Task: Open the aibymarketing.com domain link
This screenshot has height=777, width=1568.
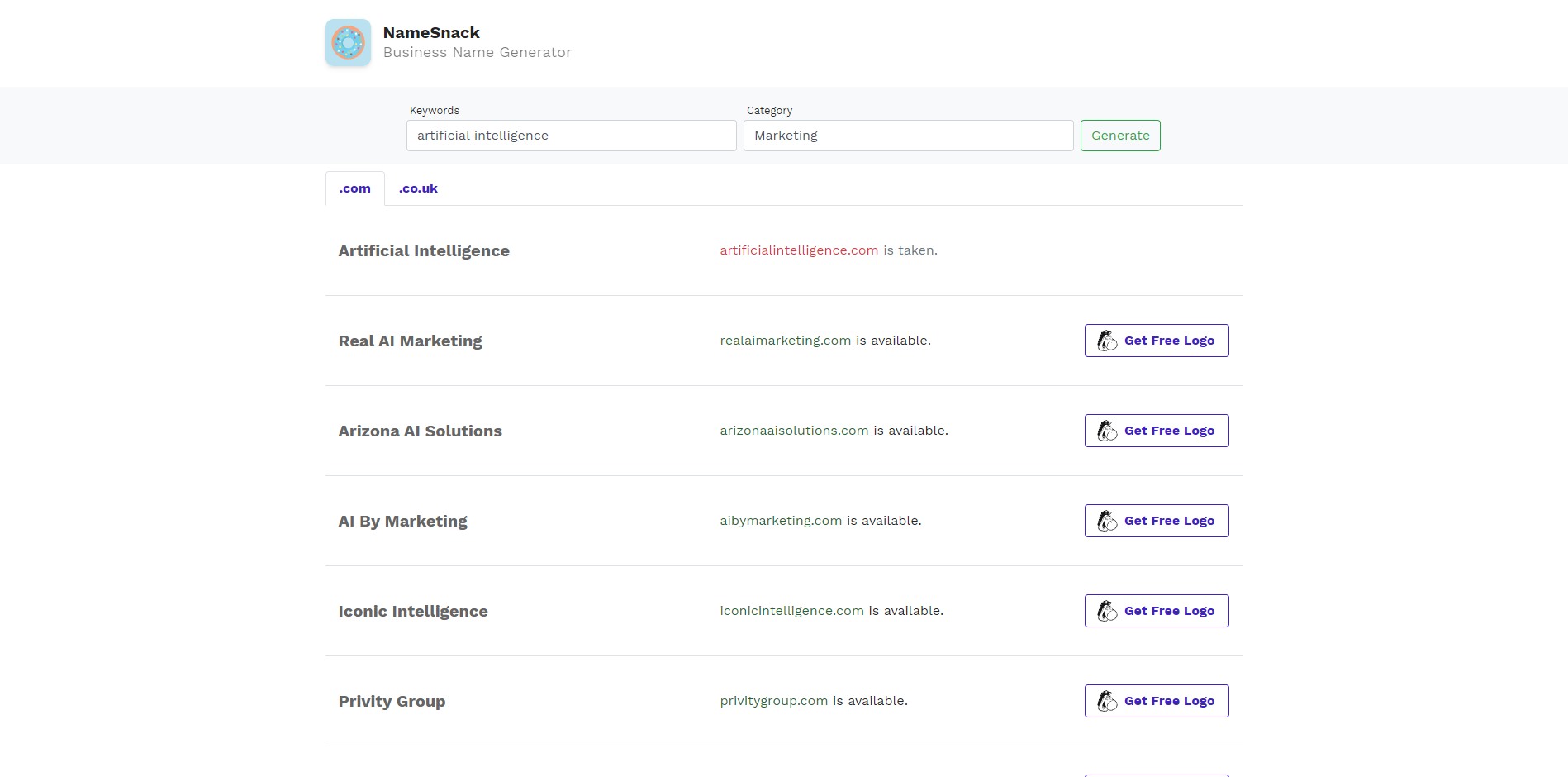Action: 781,521
